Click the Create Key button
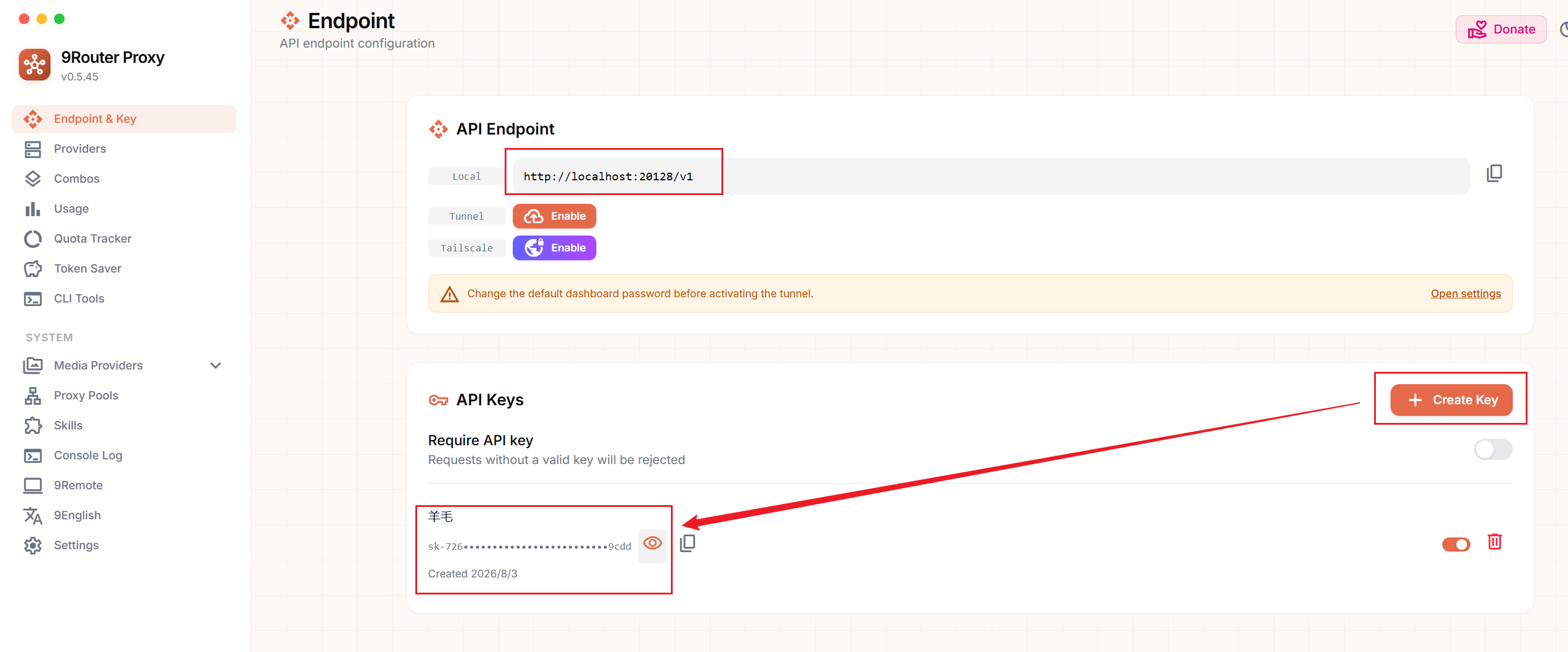Viewport: 1568px width, 652px height. click(1451, 399)
